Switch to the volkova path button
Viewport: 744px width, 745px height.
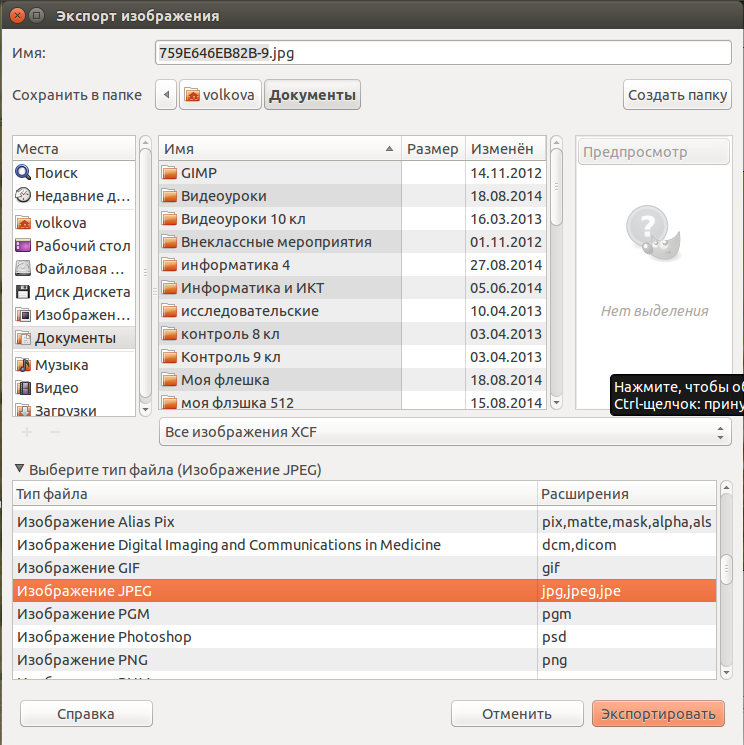click(220, 96)
